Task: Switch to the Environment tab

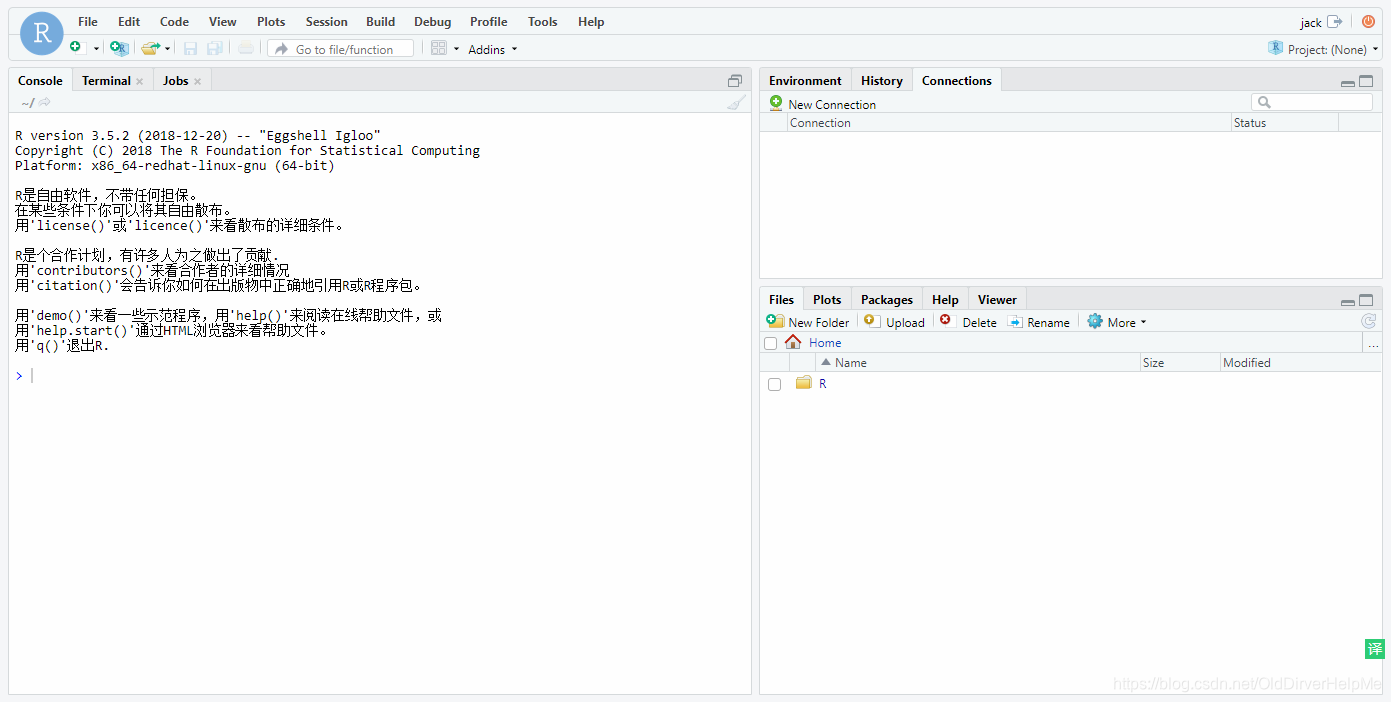Action: tap(805, 81)
